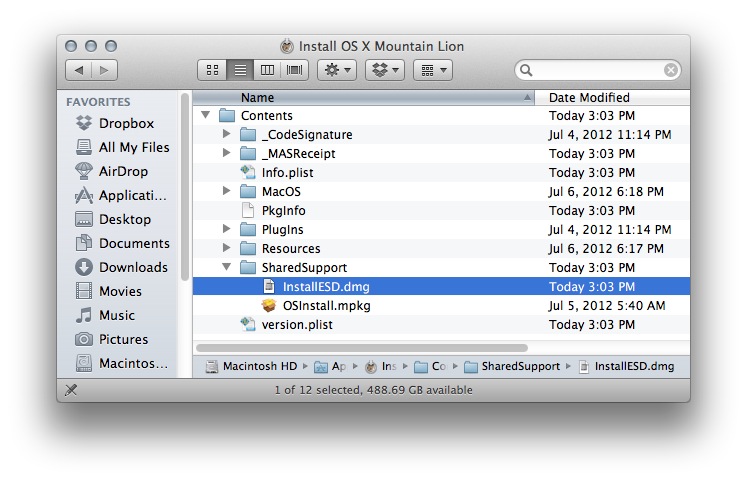747x481 pixels.
Task: Expand the Resources folder
Action: pyautogui.click(x=227, y=248)
